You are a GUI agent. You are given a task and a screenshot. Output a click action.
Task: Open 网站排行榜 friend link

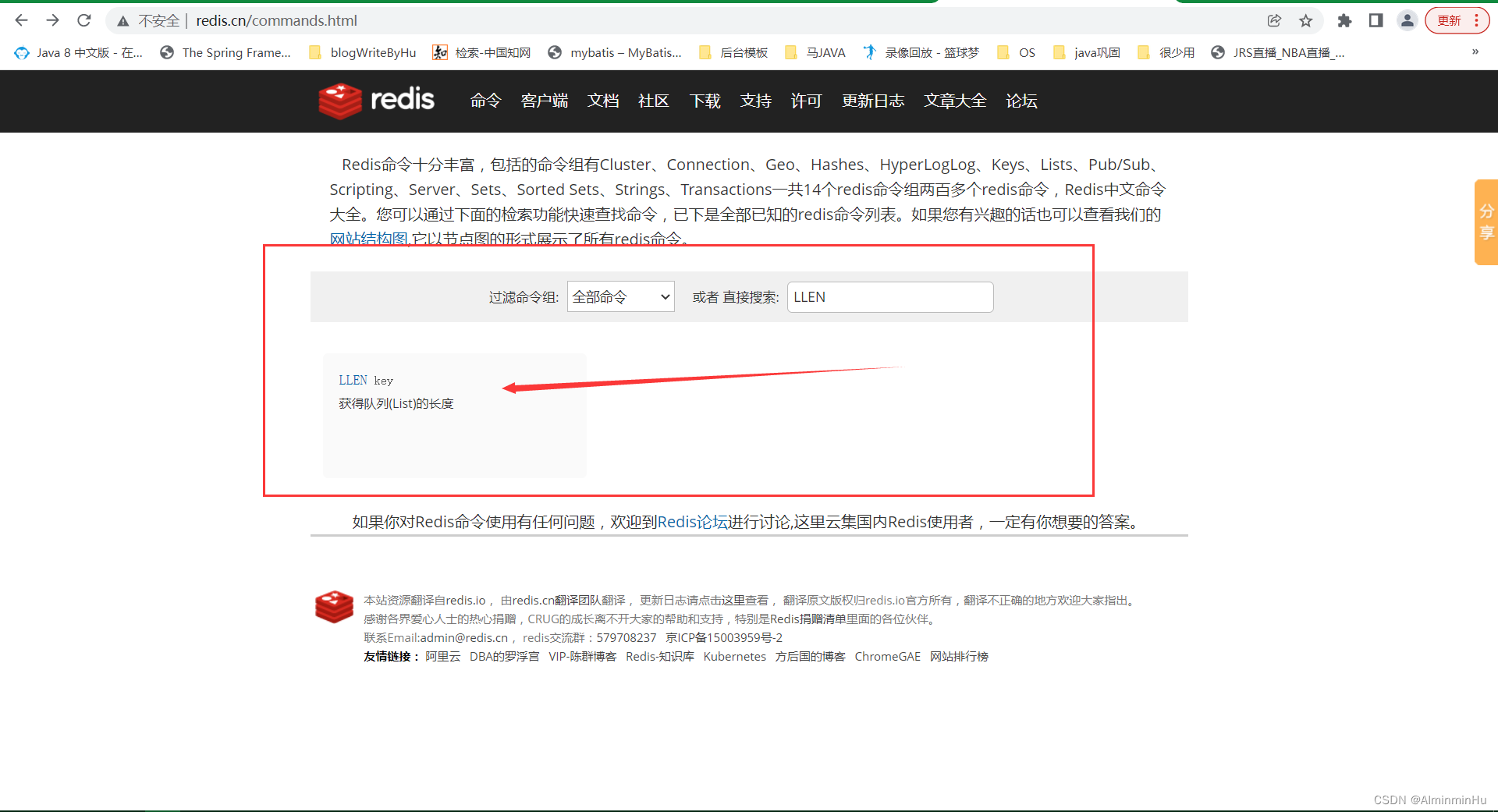click(959, 657)
